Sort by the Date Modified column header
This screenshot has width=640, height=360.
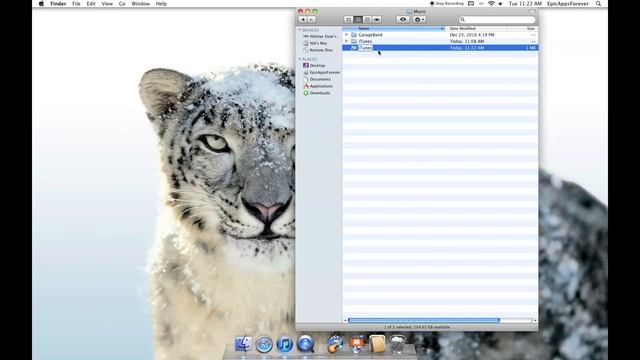coord(476,29)
